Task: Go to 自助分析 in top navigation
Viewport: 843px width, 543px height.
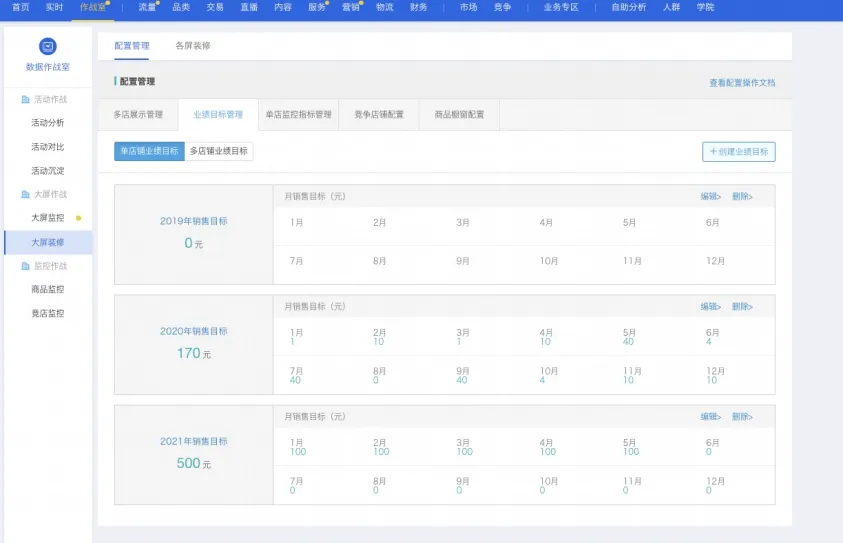Action: 628,7
